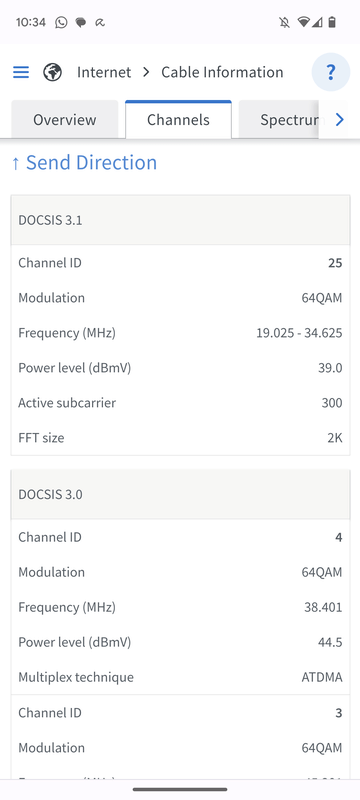Select the Channels tab

178,119
